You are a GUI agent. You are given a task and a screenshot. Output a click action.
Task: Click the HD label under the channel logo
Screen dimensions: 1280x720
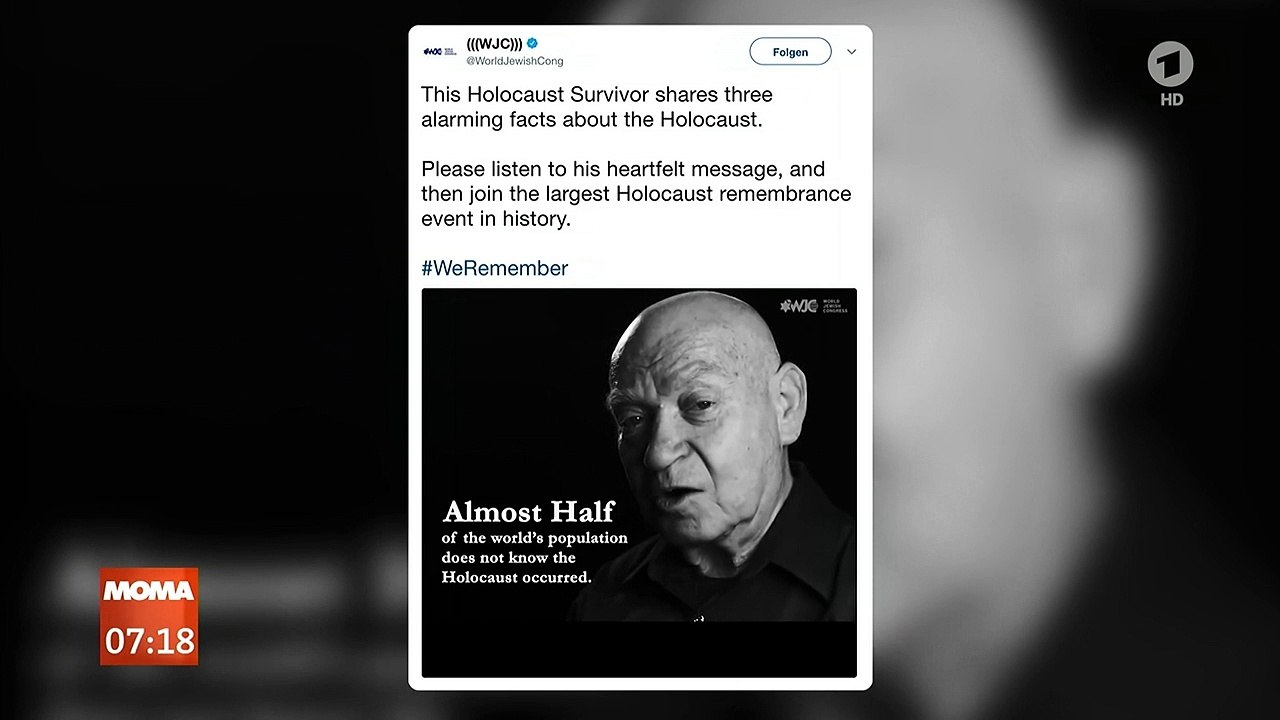tap(1172, 99)
